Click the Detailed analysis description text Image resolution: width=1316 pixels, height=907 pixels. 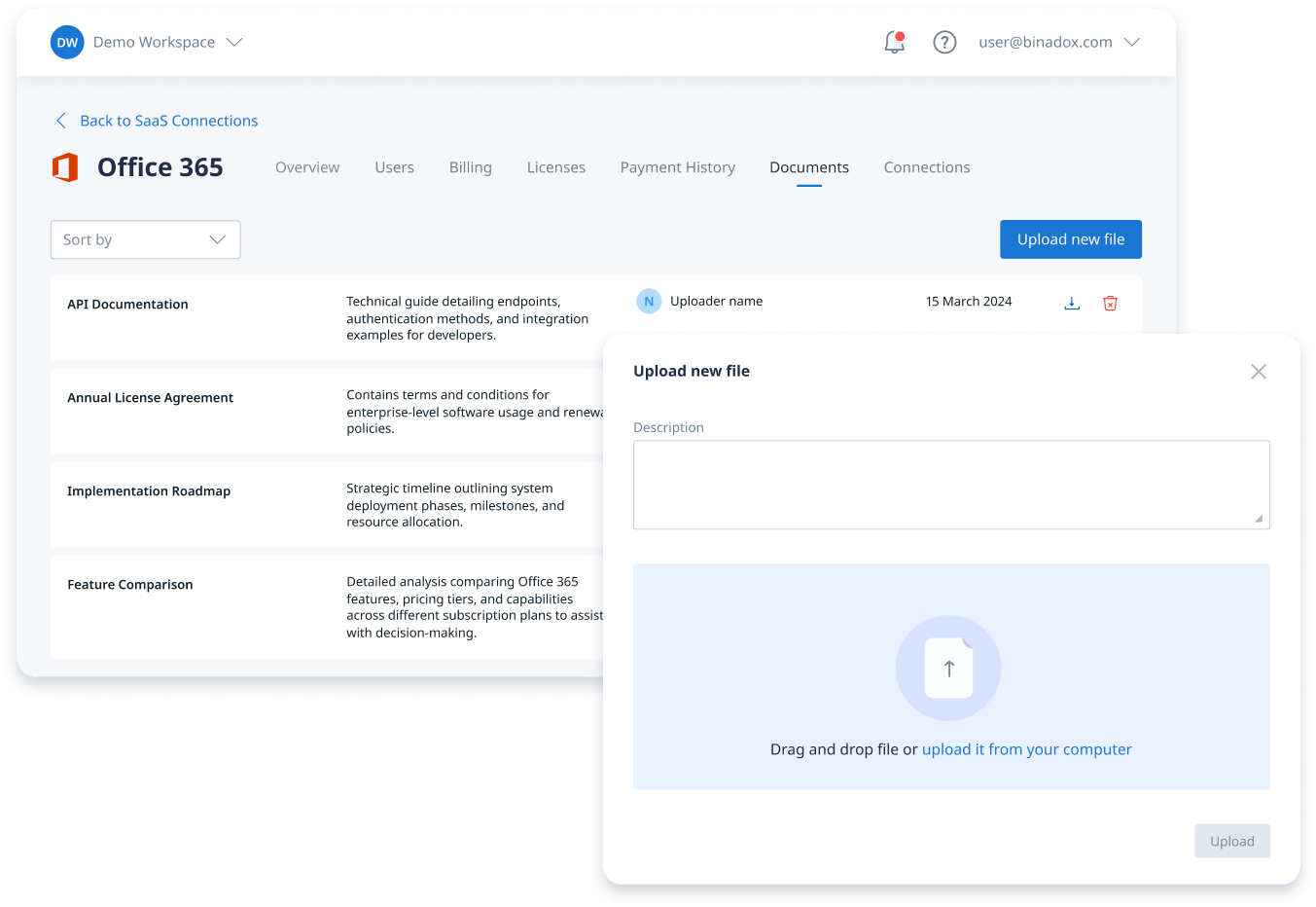[475, 607]
